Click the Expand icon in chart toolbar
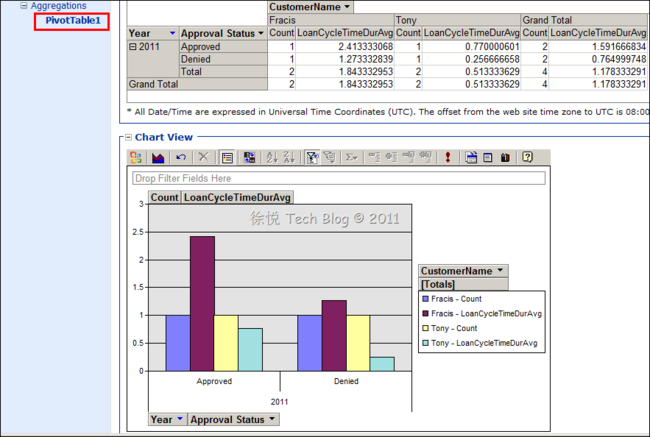Viewport: 650px width, 437px height. [391, 158]
